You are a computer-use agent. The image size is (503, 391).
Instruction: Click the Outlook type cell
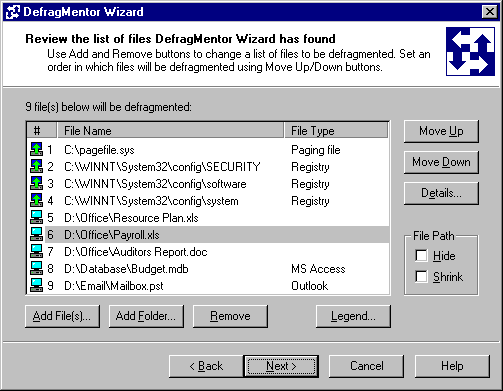click(x=310, y=286)
